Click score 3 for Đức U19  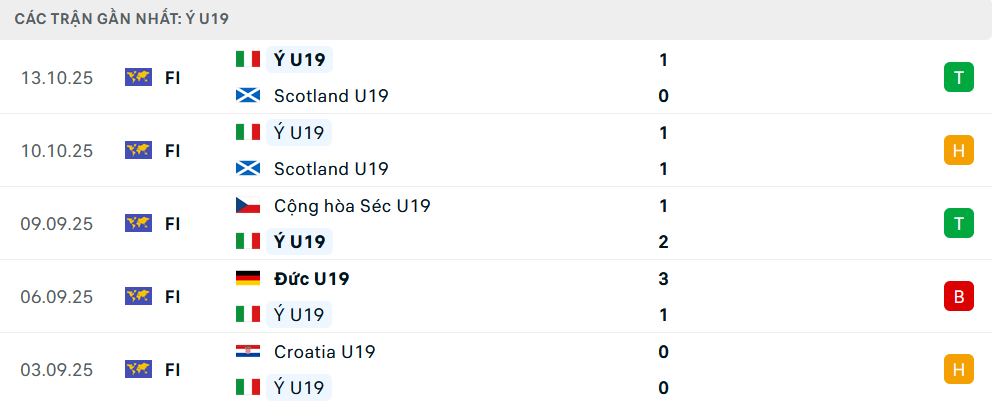(664, 278)
